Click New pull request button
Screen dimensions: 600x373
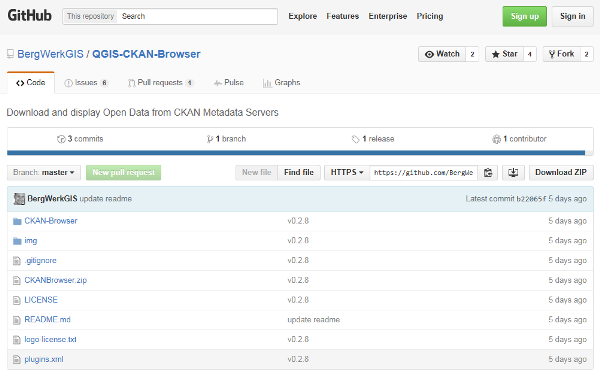[124, 173]
